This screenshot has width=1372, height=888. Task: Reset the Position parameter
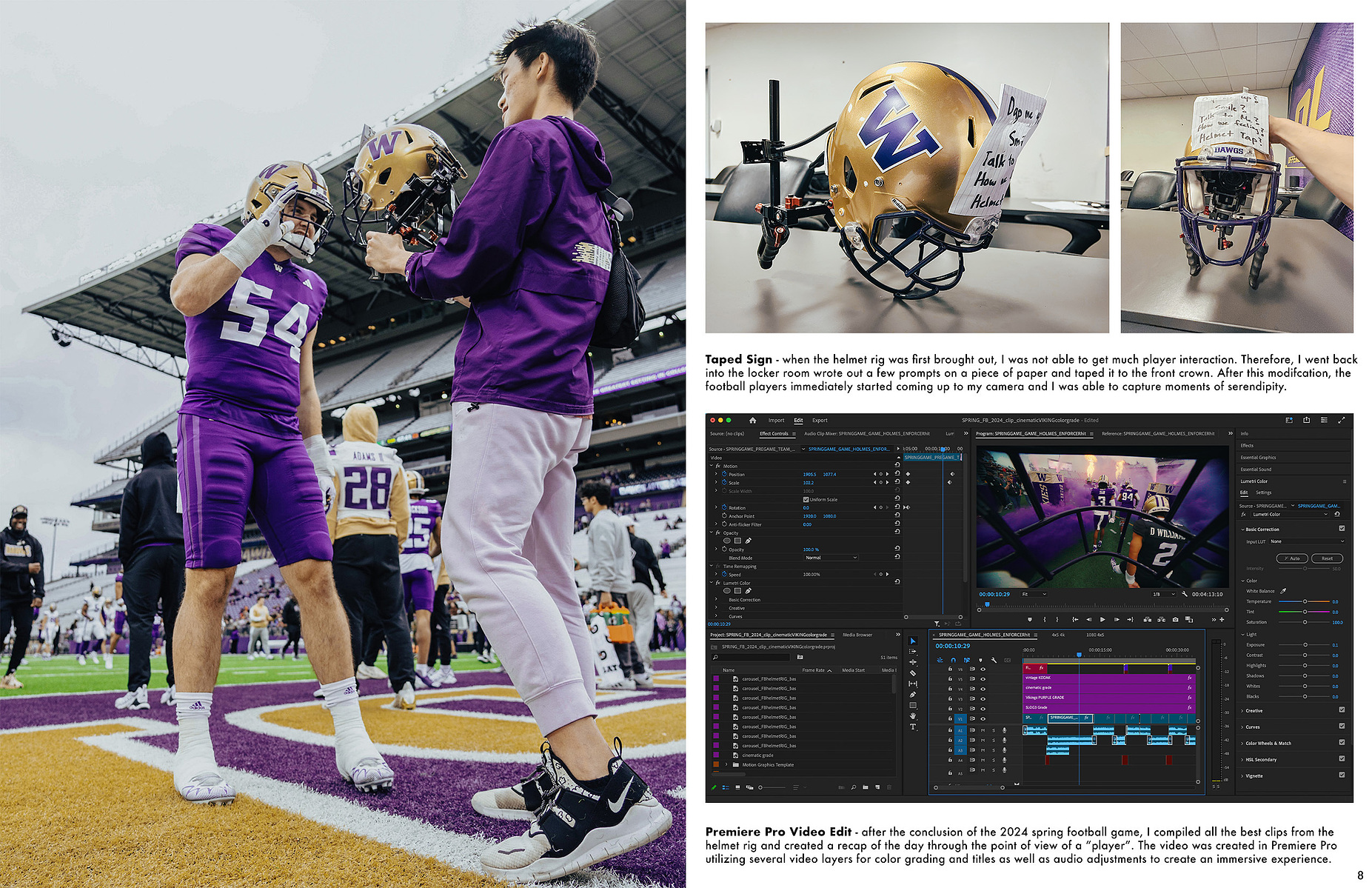click(x=897, y=474)
